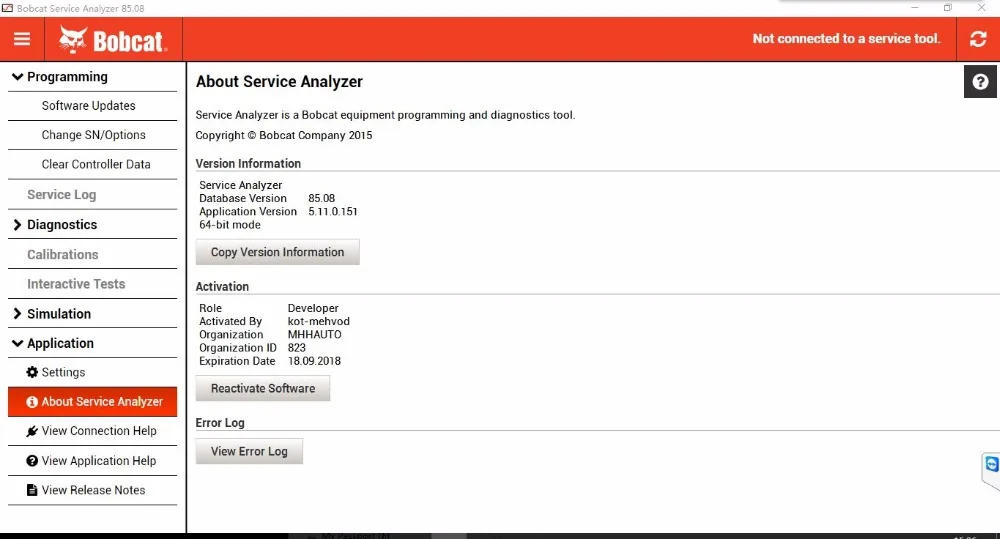Click the Settings gear icon

pos(32,372)
